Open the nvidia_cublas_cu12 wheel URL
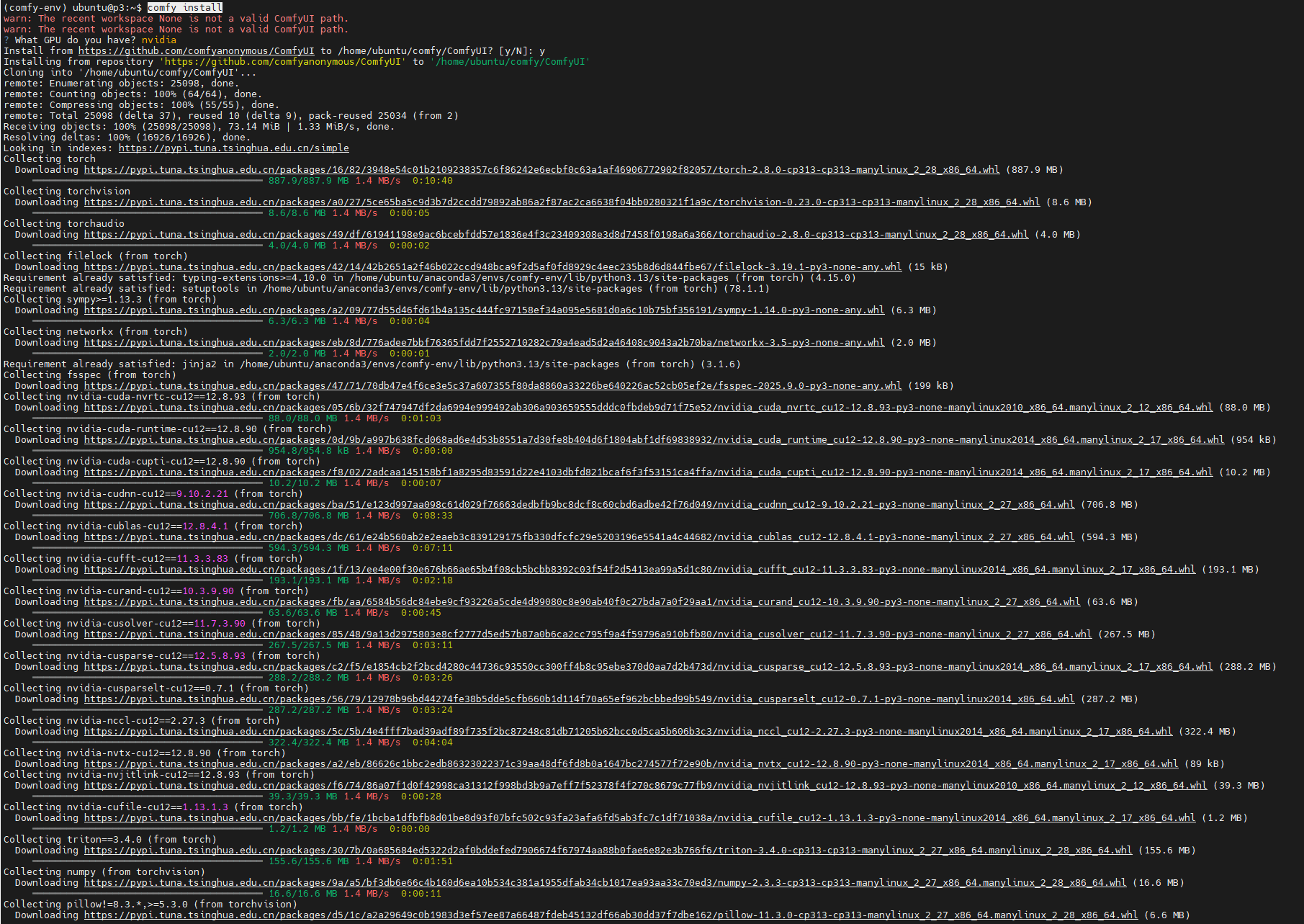The height and width of the screenshot is (924, 1304). 579,537
